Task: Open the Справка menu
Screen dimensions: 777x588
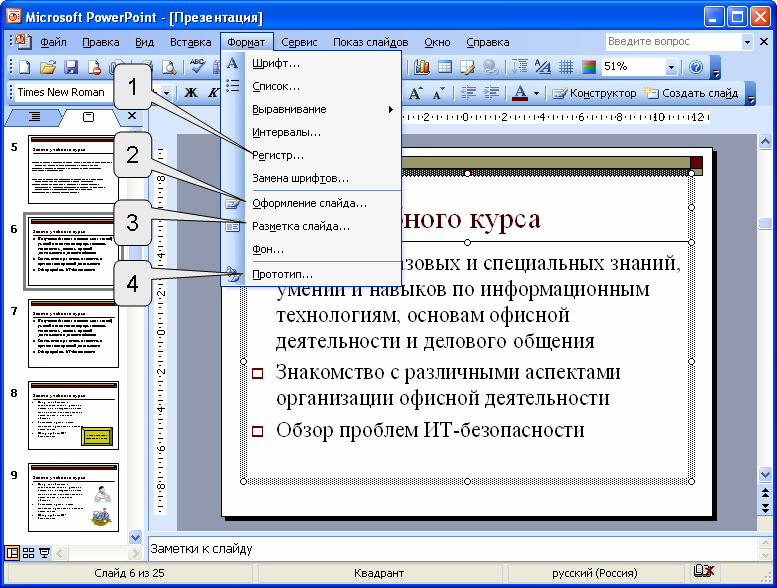Action: tap(488, 42)
